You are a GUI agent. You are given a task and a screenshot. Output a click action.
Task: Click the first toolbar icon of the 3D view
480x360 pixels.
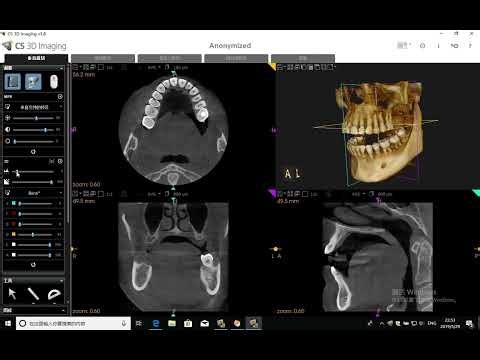point(281,67)
